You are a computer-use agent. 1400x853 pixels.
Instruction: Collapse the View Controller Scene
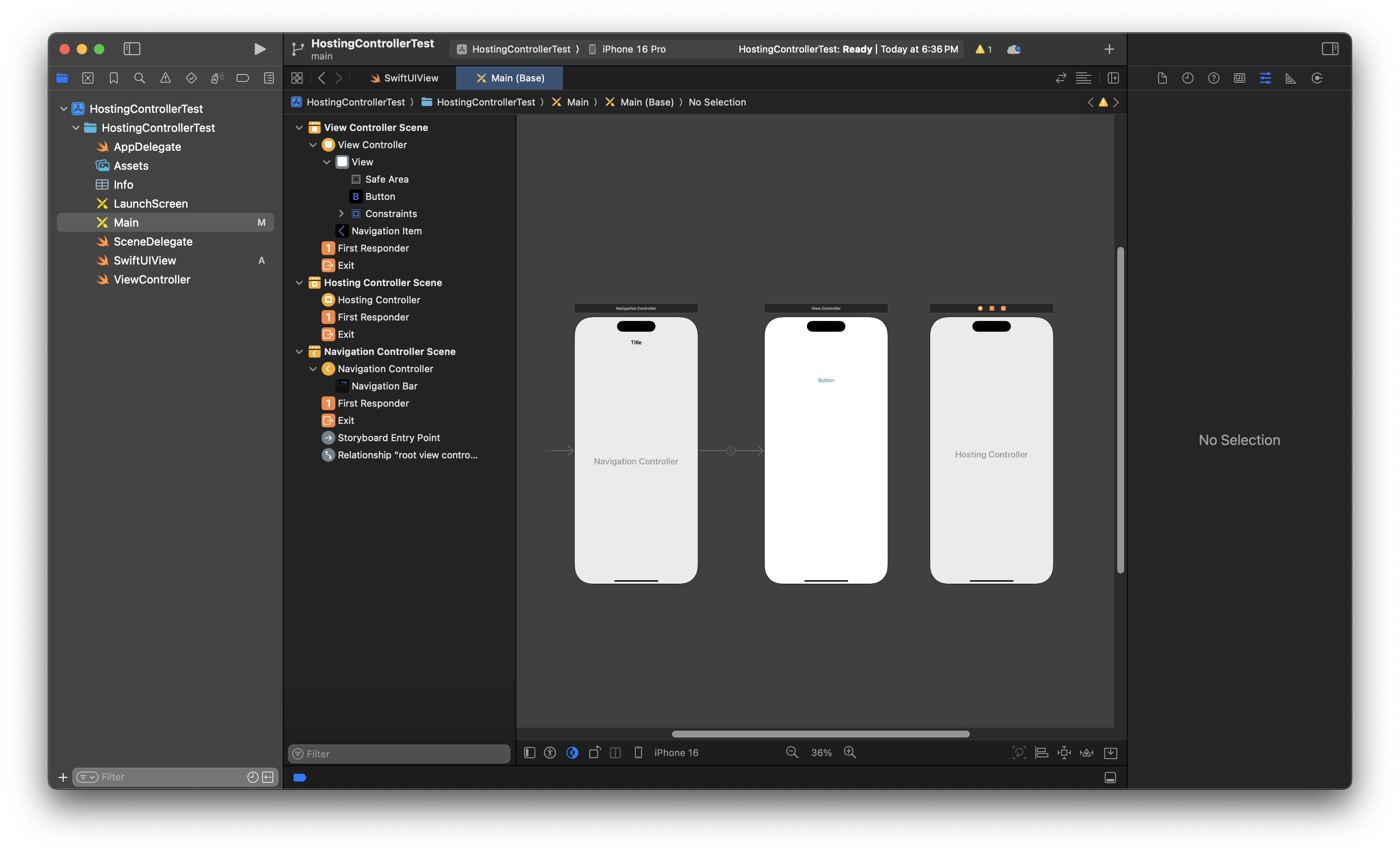[299, 128]
